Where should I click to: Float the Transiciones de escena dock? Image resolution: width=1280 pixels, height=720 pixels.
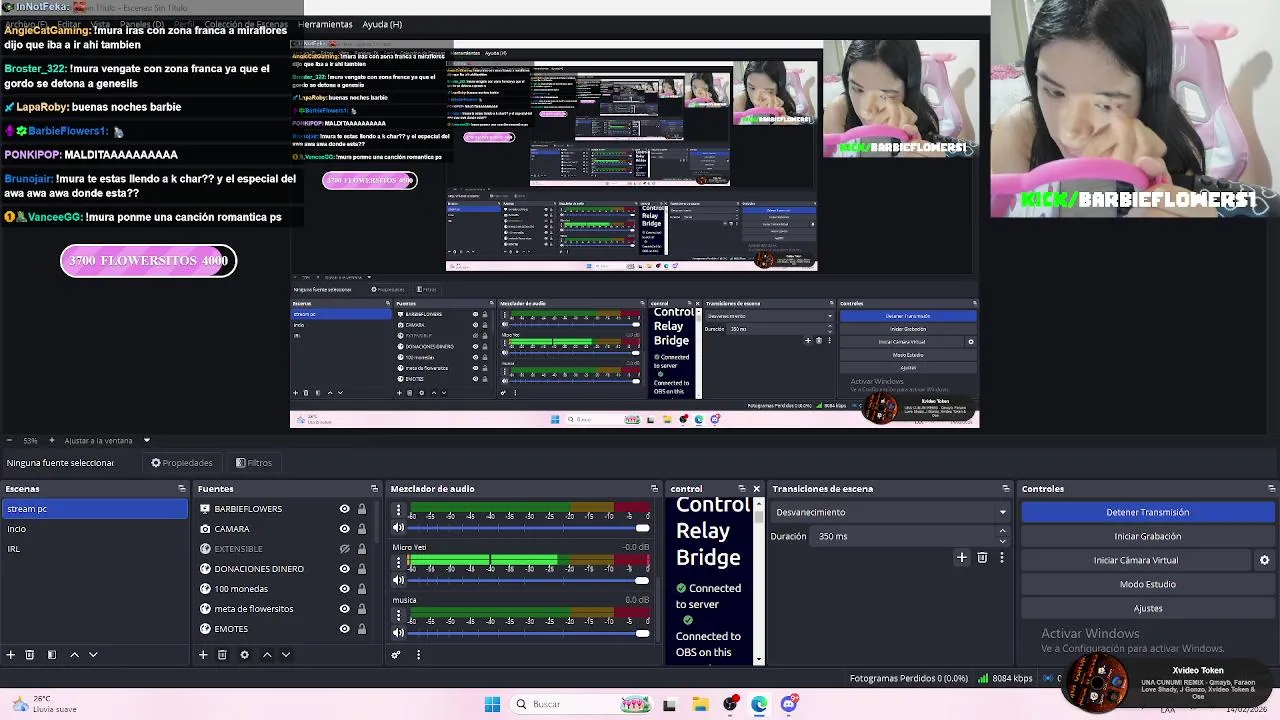1006,489
